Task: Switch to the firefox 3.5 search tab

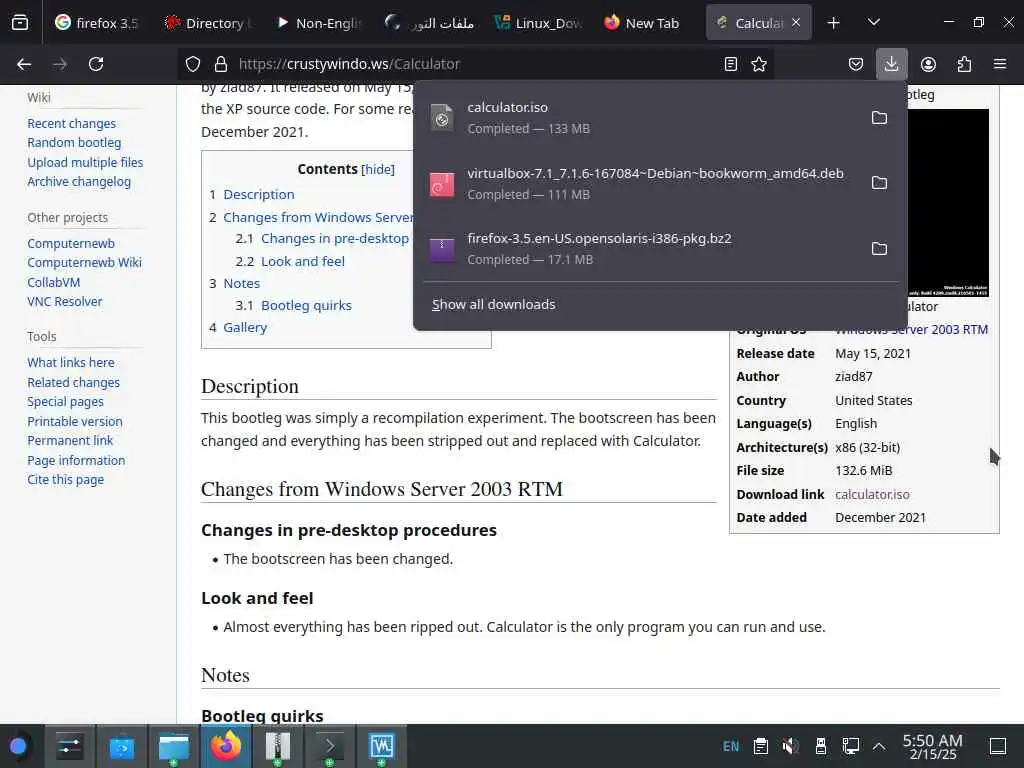Action: coord(97,23)
